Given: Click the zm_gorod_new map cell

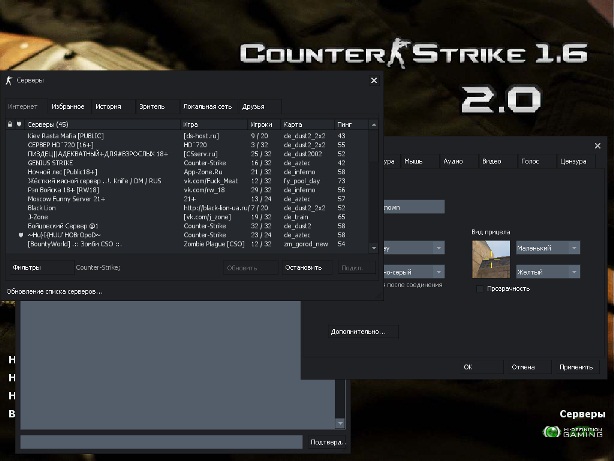Looking at the screenshot, I should point(306,244).
